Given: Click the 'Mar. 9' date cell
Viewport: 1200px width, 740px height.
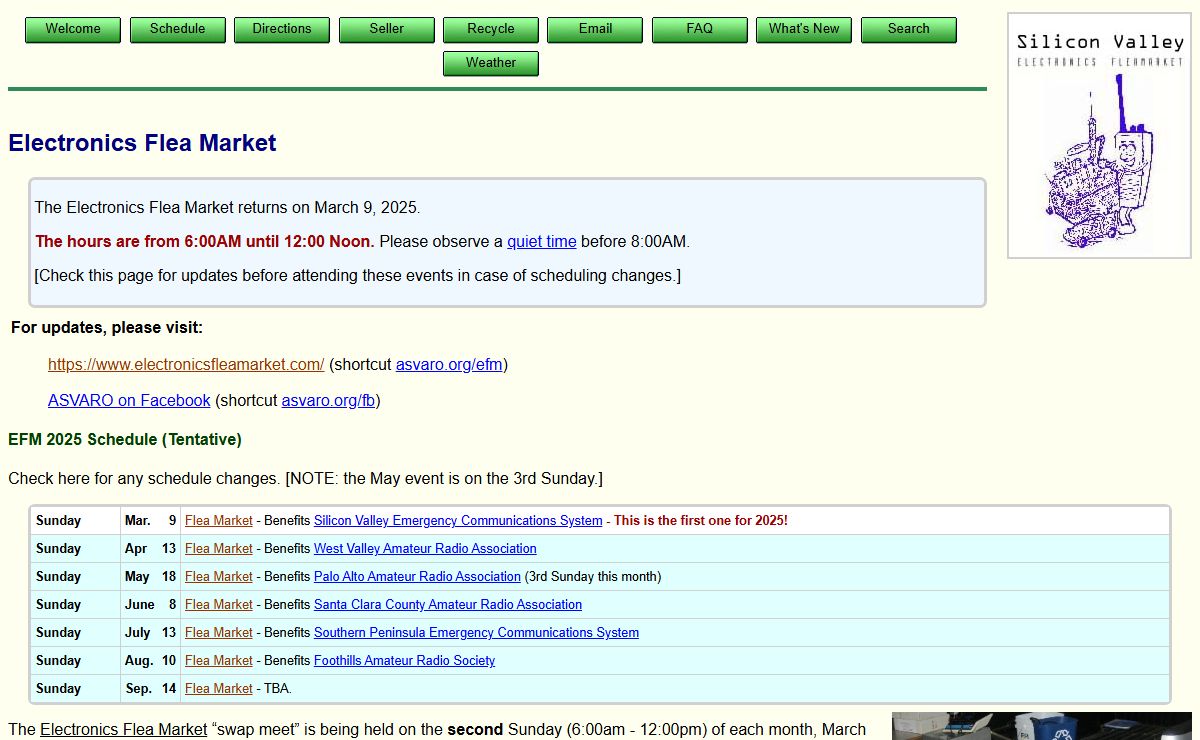Looking at the screenshot, I should 150,521.
